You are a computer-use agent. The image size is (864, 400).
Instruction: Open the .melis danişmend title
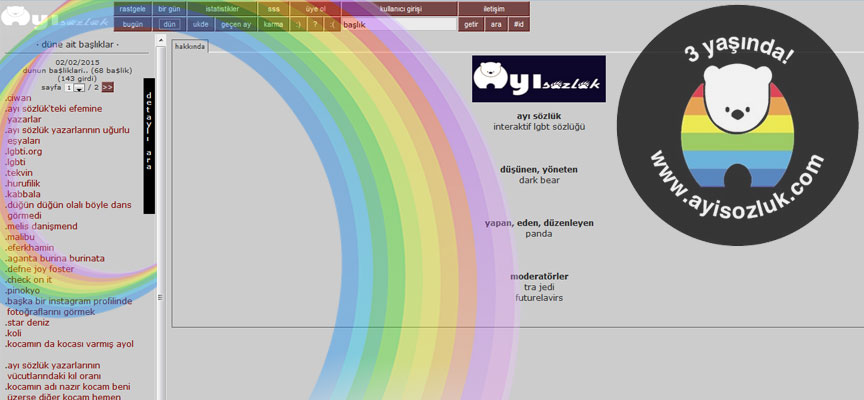[41, 226]
